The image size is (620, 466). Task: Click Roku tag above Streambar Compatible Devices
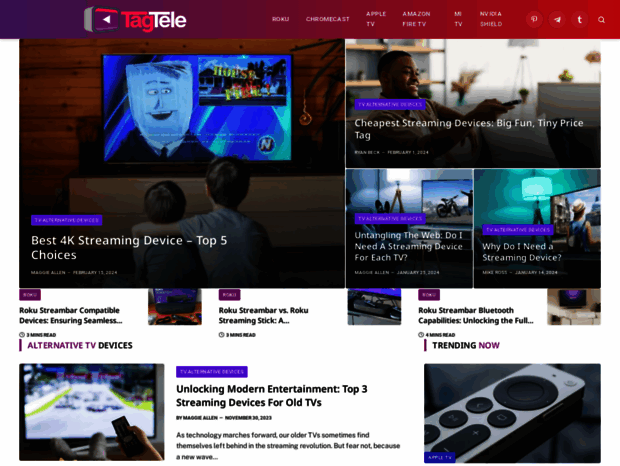(30, 295)
